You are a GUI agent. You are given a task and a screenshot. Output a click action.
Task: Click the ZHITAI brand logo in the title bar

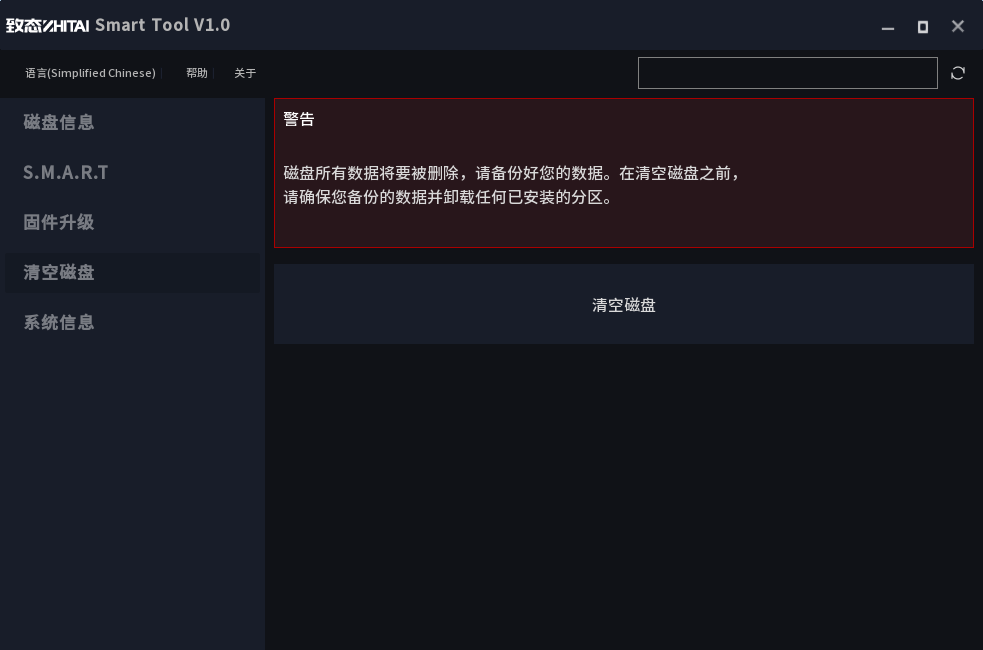[x=48, y=26]
